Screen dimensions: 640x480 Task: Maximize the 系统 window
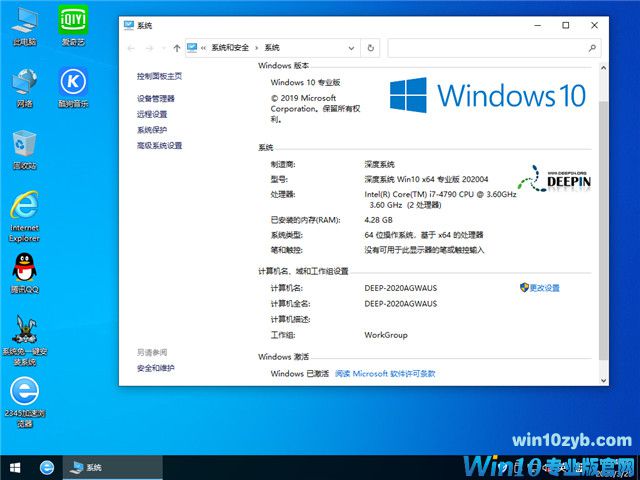566,25
